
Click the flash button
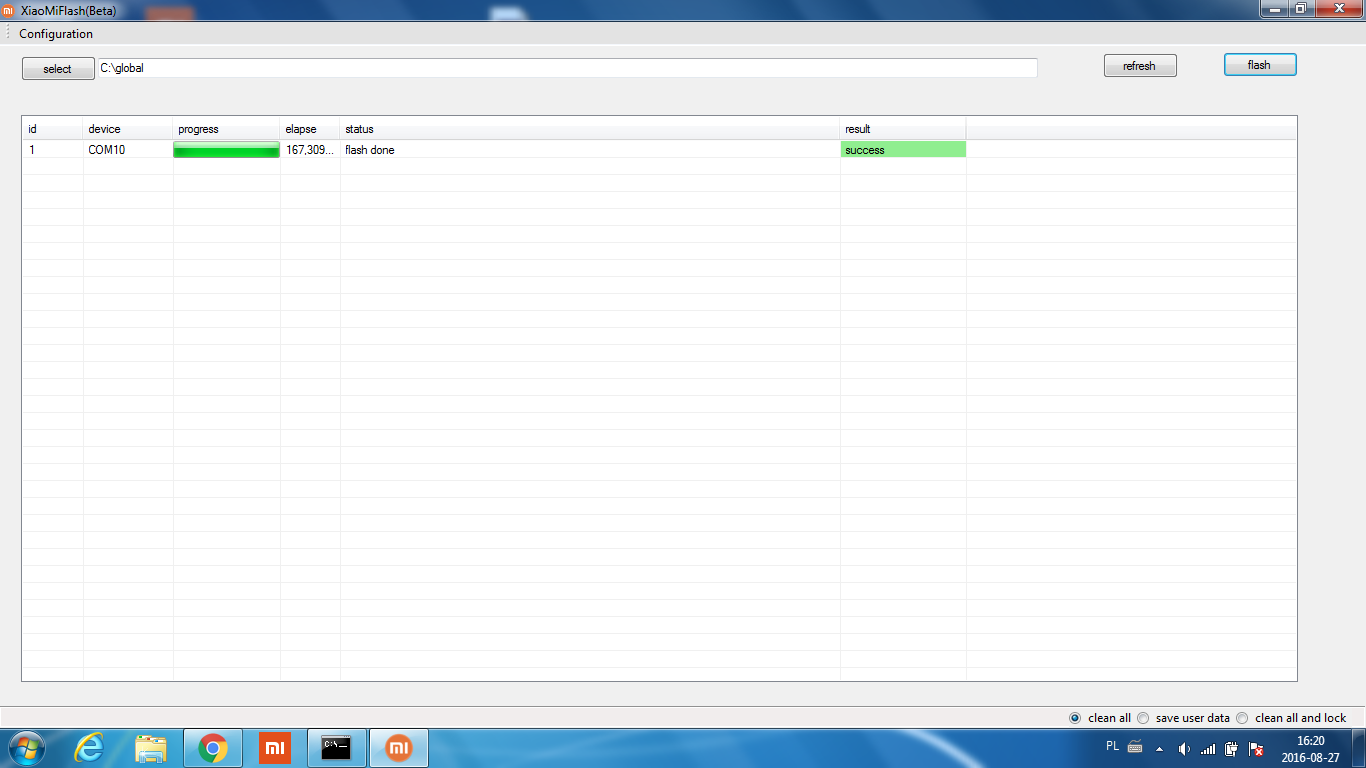(1259, 65)
